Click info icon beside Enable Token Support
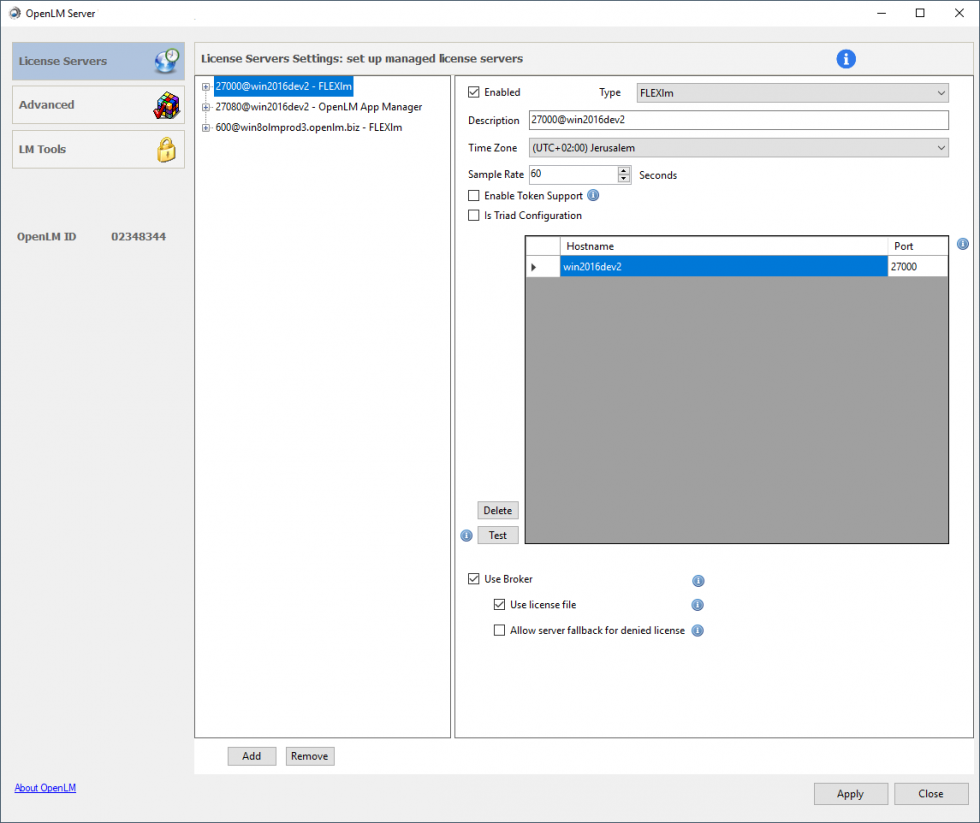 593,195
